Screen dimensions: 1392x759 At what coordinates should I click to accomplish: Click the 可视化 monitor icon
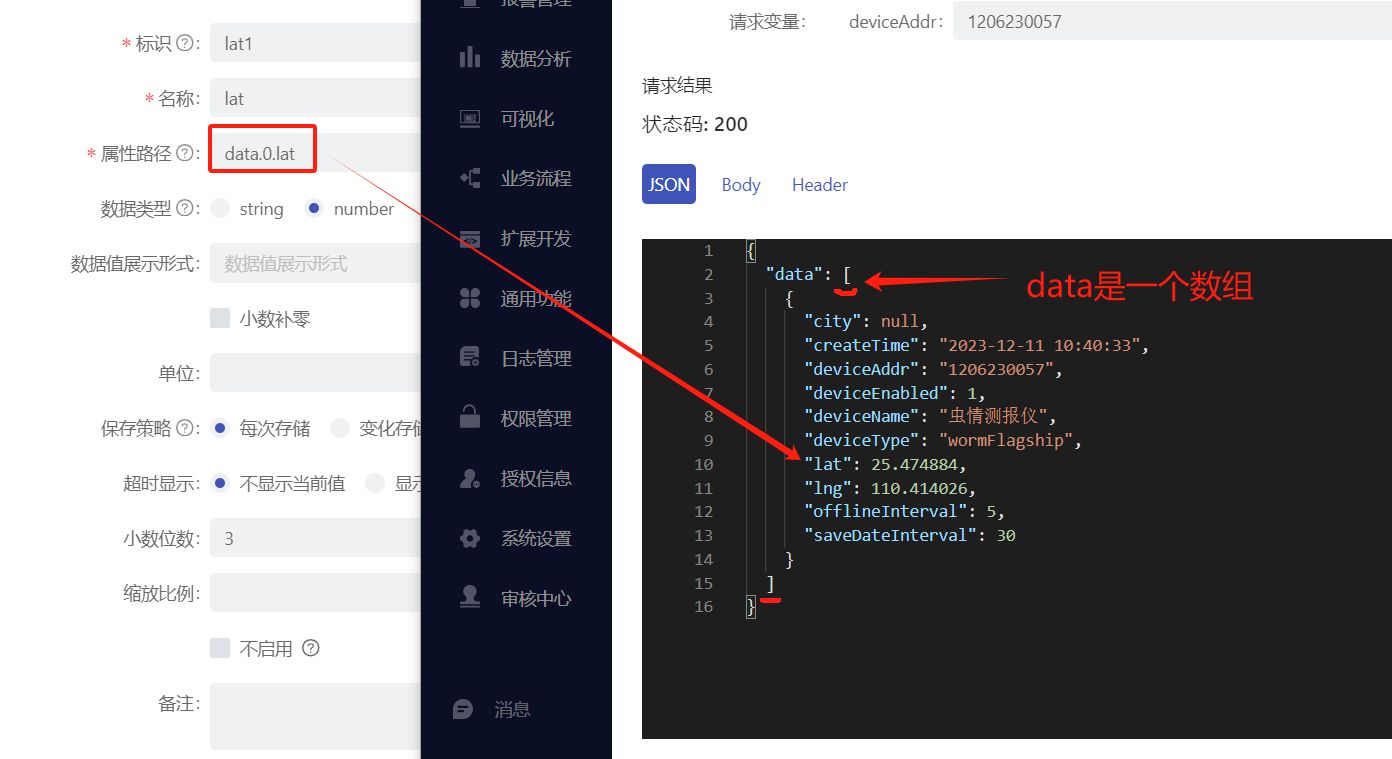tap(470, 118)
